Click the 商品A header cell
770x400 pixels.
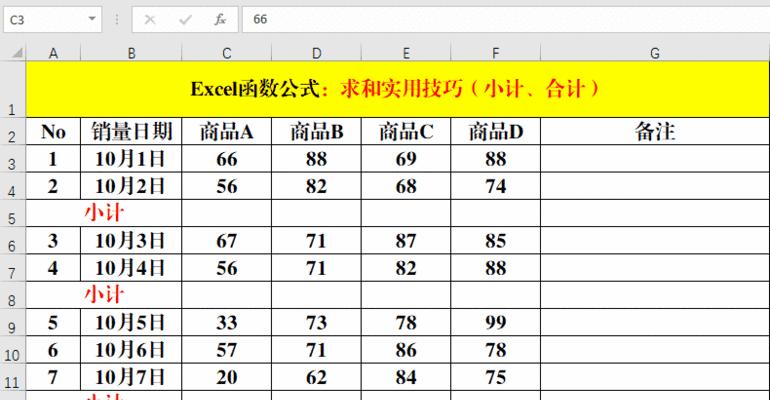[x=226, y=132]
